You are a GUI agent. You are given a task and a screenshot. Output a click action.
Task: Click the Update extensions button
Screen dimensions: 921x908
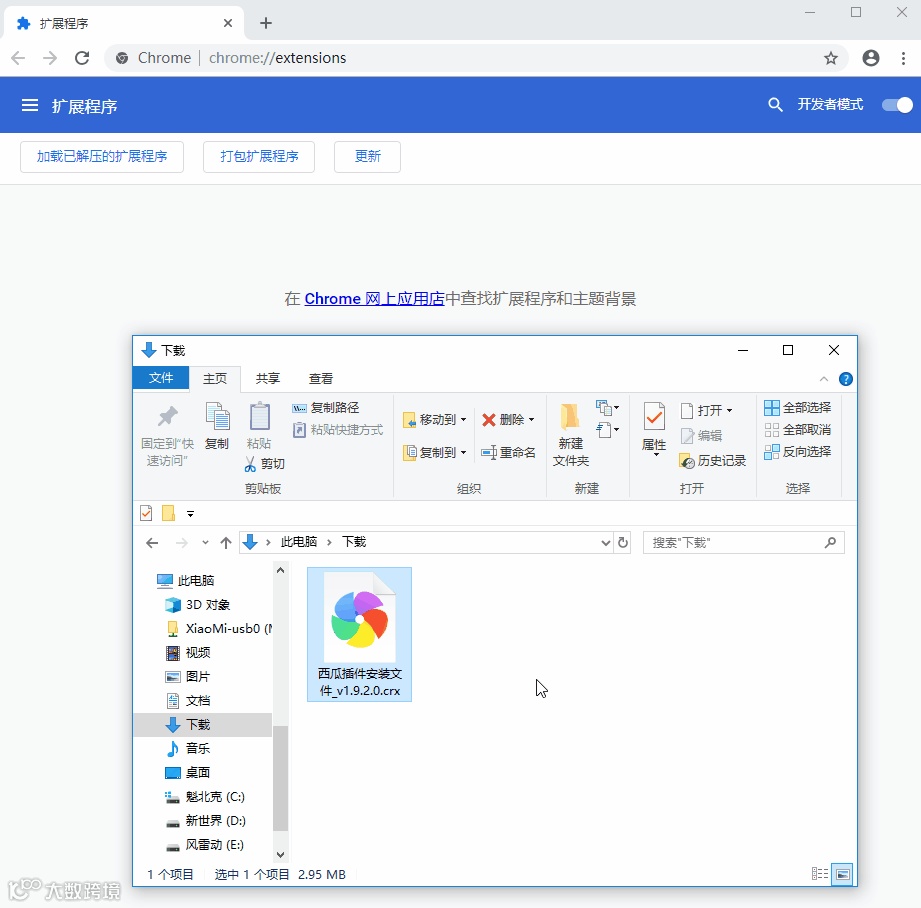pos(367,156)
